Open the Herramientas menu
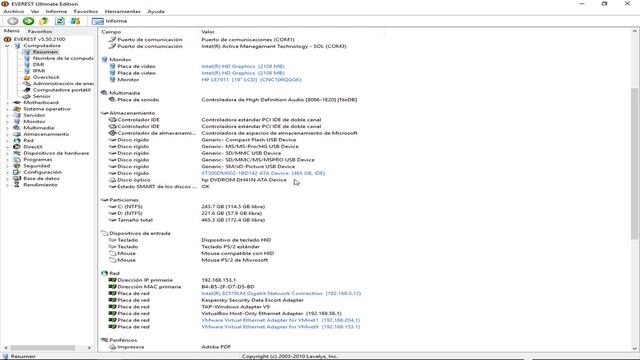 tap(122, 11)
